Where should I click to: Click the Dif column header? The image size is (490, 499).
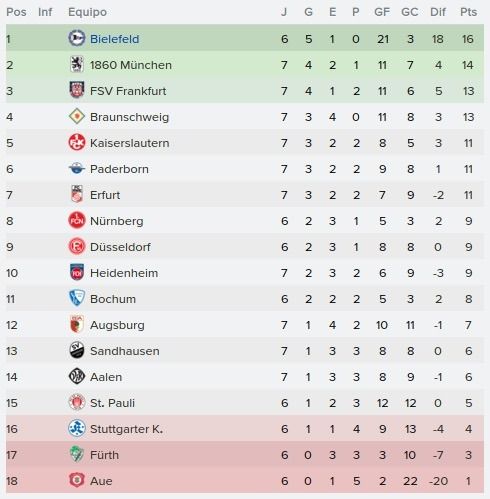coord(438,12)
